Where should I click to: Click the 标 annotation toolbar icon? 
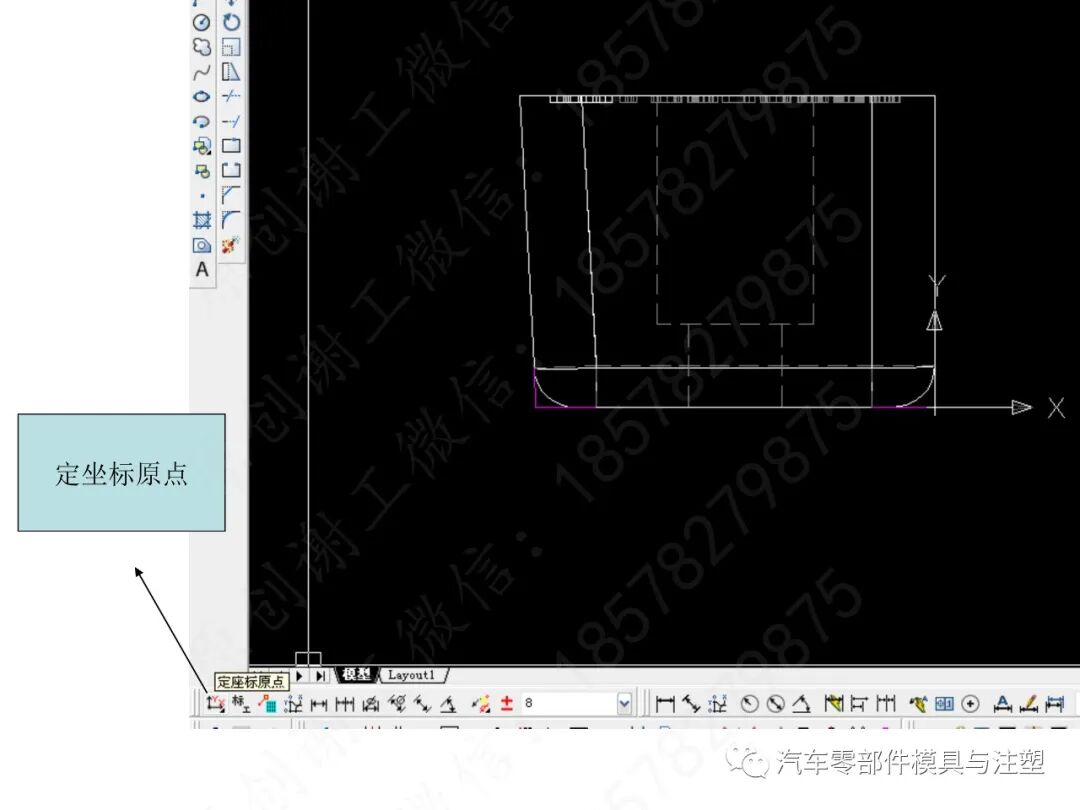click(x=241, y=703)
